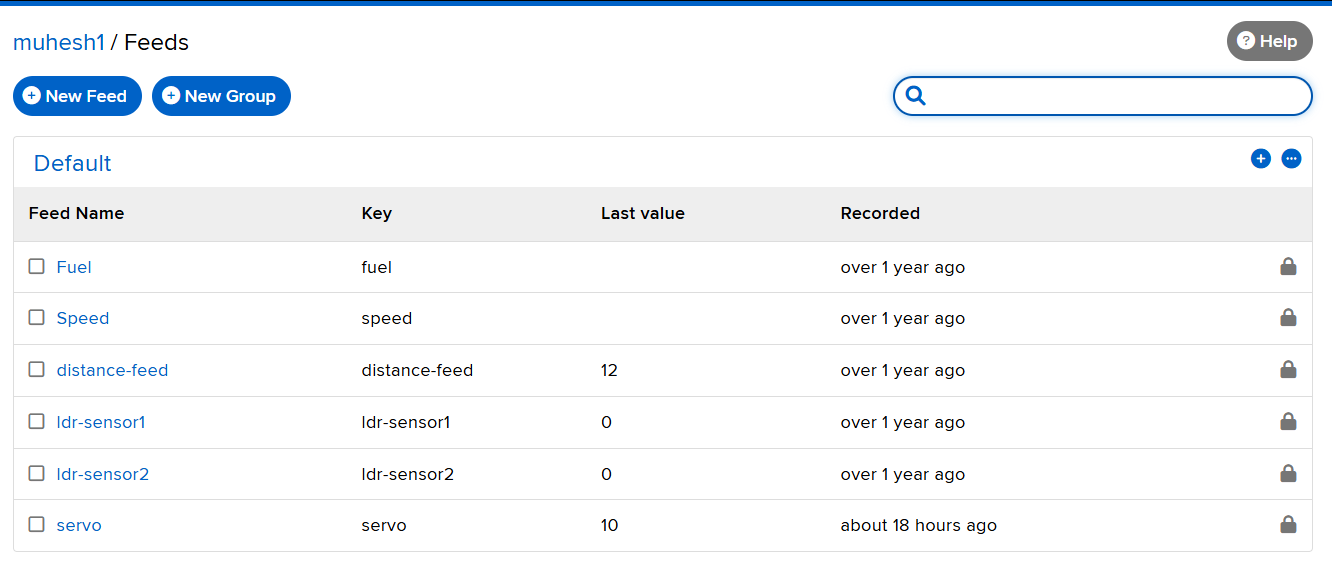Go to muhesh1 profile breadcrumb
This screenshot has height=587, width=1332.
pyautogui.click(x=58, y=42)
